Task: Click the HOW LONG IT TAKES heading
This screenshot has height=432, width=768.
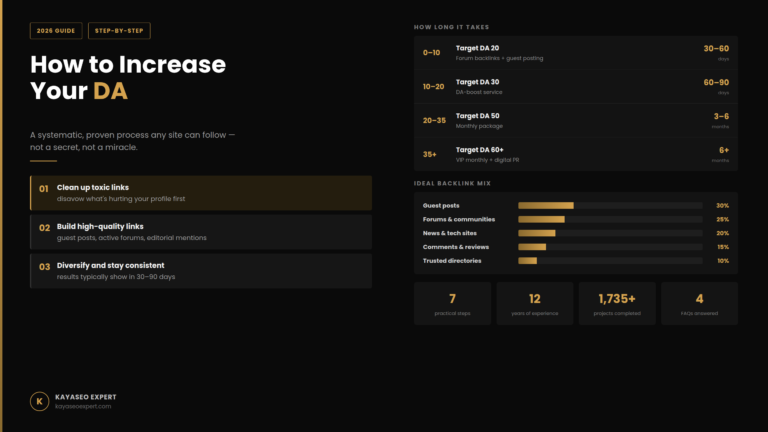Action: [x=451, y=27]
